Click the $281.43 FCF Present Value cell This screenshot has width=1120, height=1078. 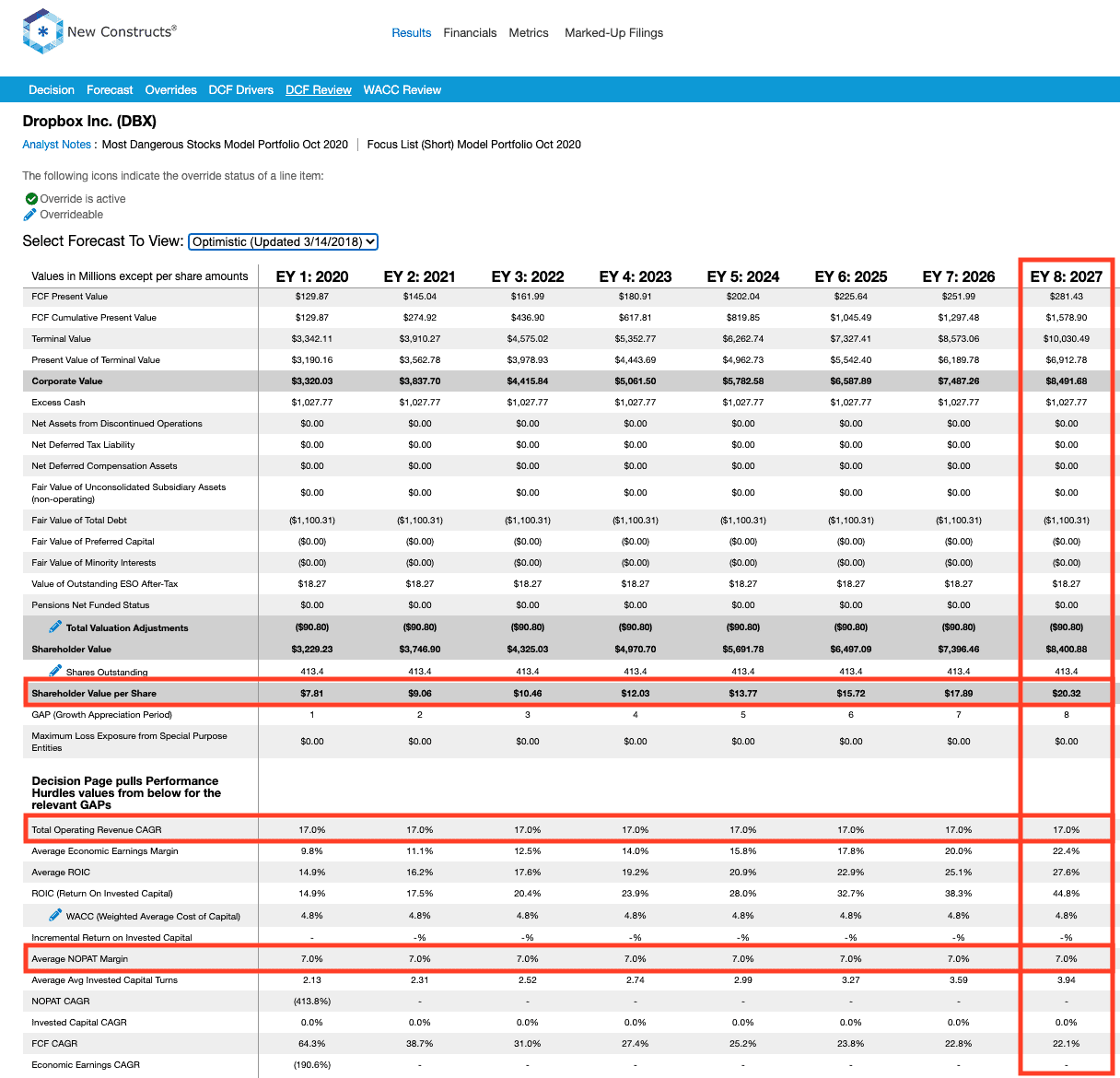click(x=1067, y=297)
